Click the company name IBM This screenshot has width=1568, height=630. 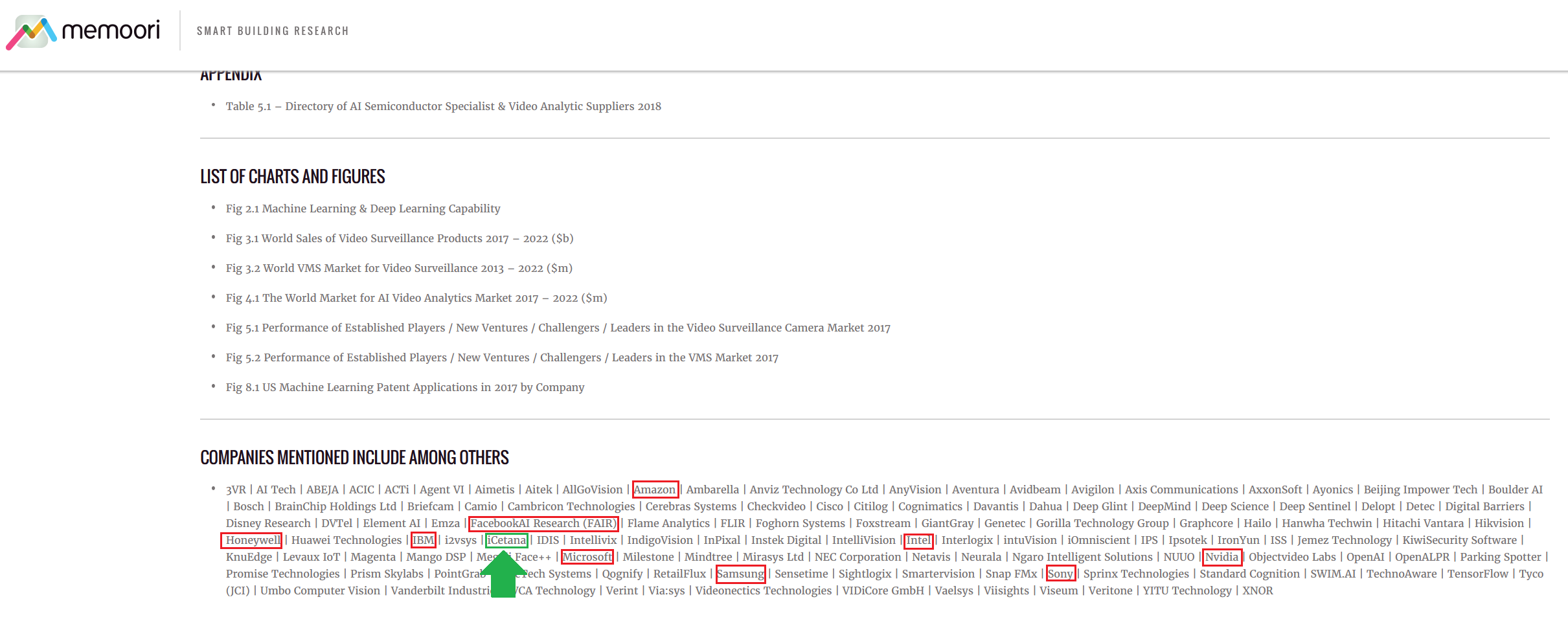click(424, 540)
